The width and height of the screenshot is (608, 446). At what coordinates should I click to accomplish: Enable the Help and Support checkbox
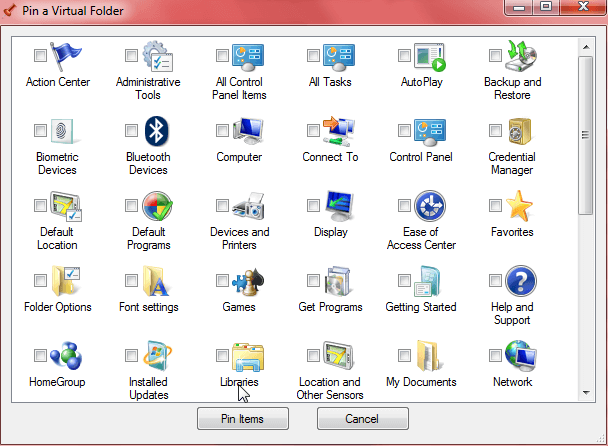coord(496,280)
